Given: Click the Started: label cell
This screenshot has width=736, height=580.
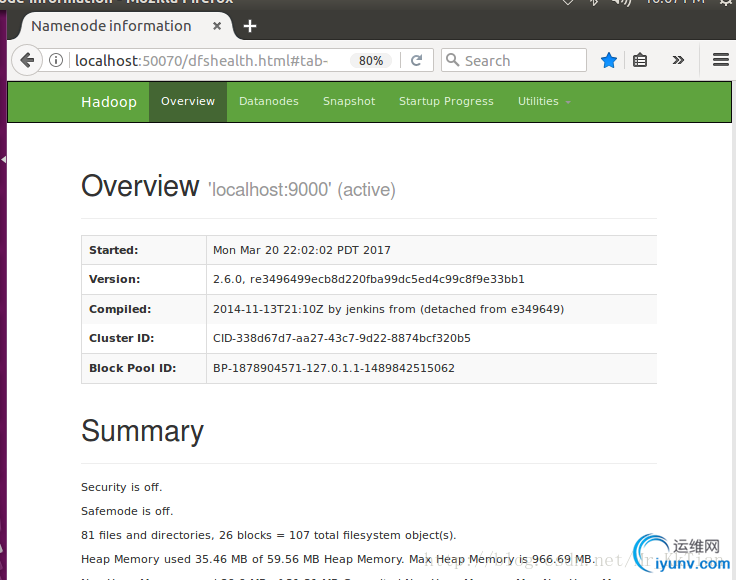Looking at the screenshot, I should pos(144,250).
